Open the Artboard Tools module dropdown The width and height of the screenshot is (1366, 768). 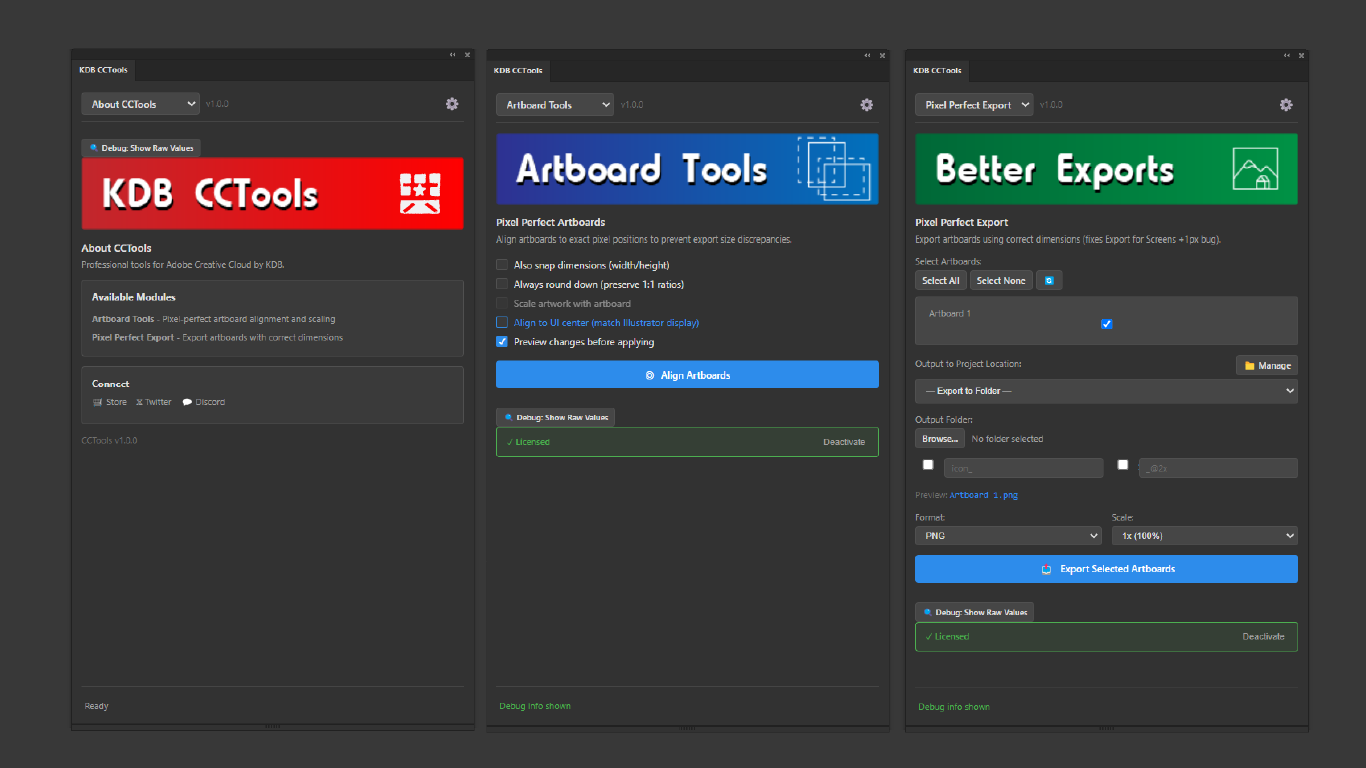[555, 105]
